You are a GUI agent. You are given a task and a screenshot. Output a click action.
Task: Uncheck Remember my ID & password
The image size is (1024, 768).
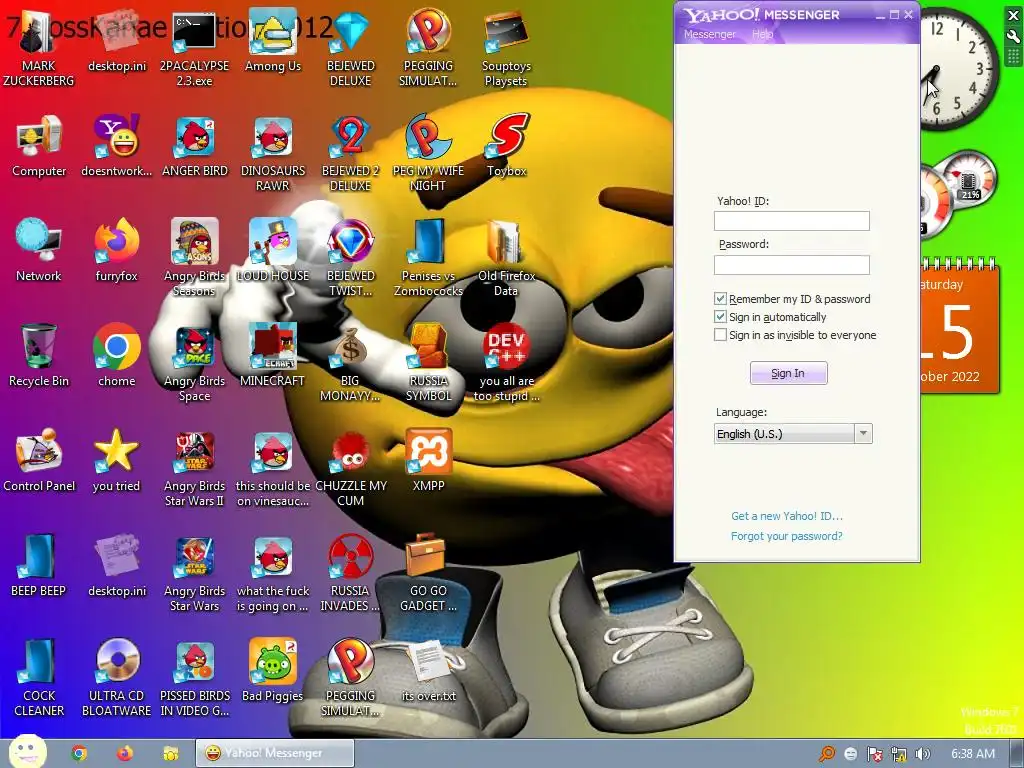[x=720, y=298]
